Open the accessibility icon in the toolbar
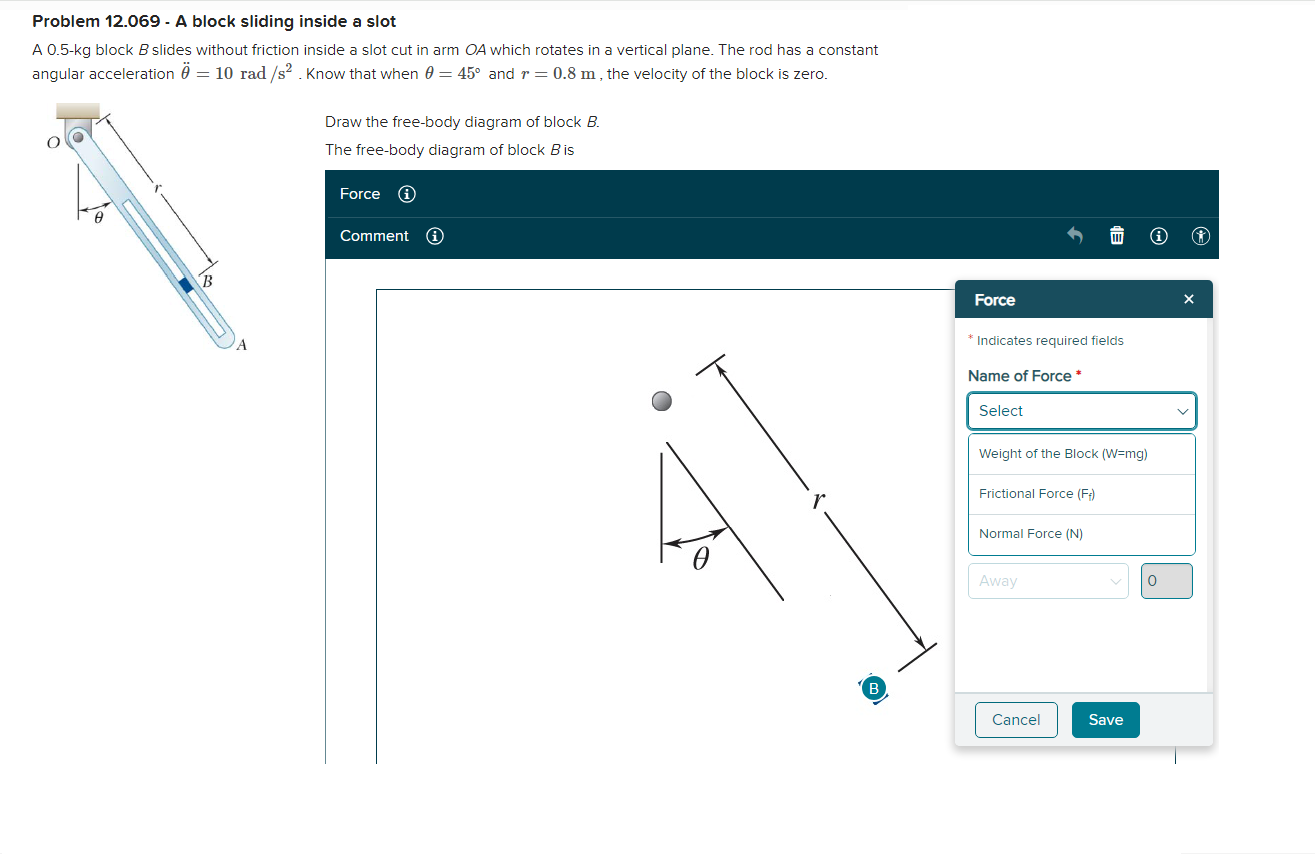This screenshot has width=1315, height=854. (x=1200, y=236)
